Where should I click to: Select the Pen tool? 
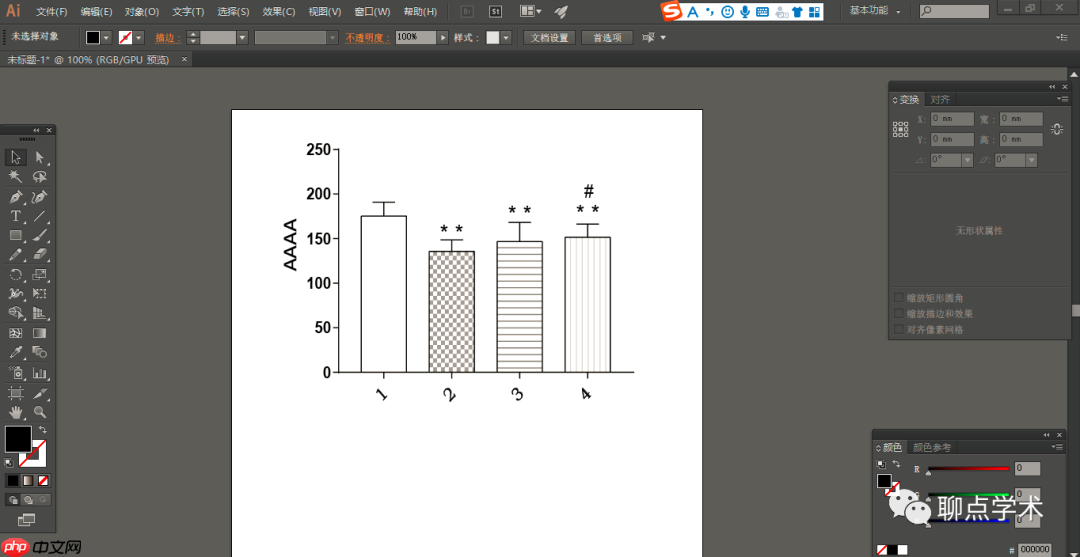16,197
